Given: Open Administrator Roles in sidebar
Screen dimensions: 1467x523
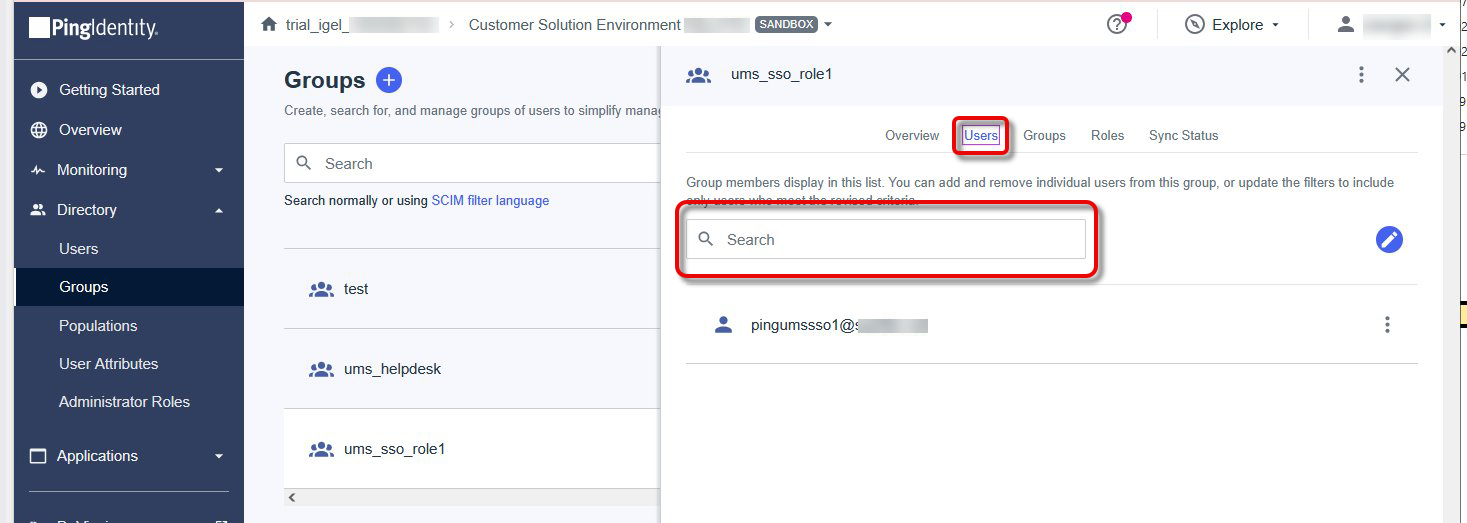Looking at the screenshot, I should pos(124,402).
